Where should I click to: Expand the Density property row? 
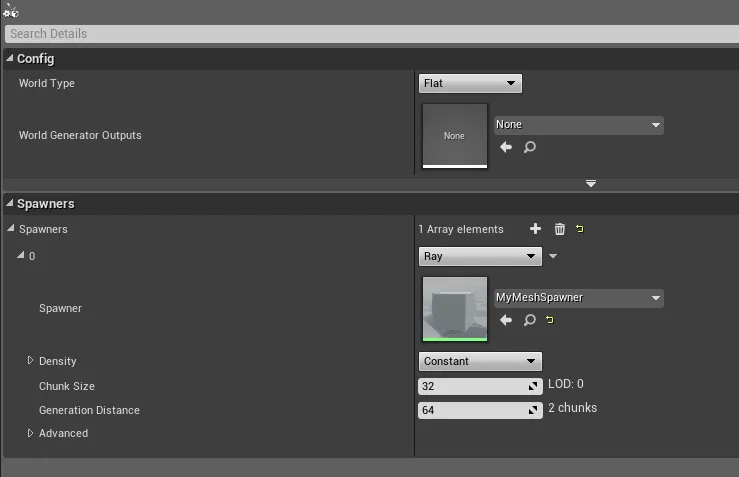(30, 361)
